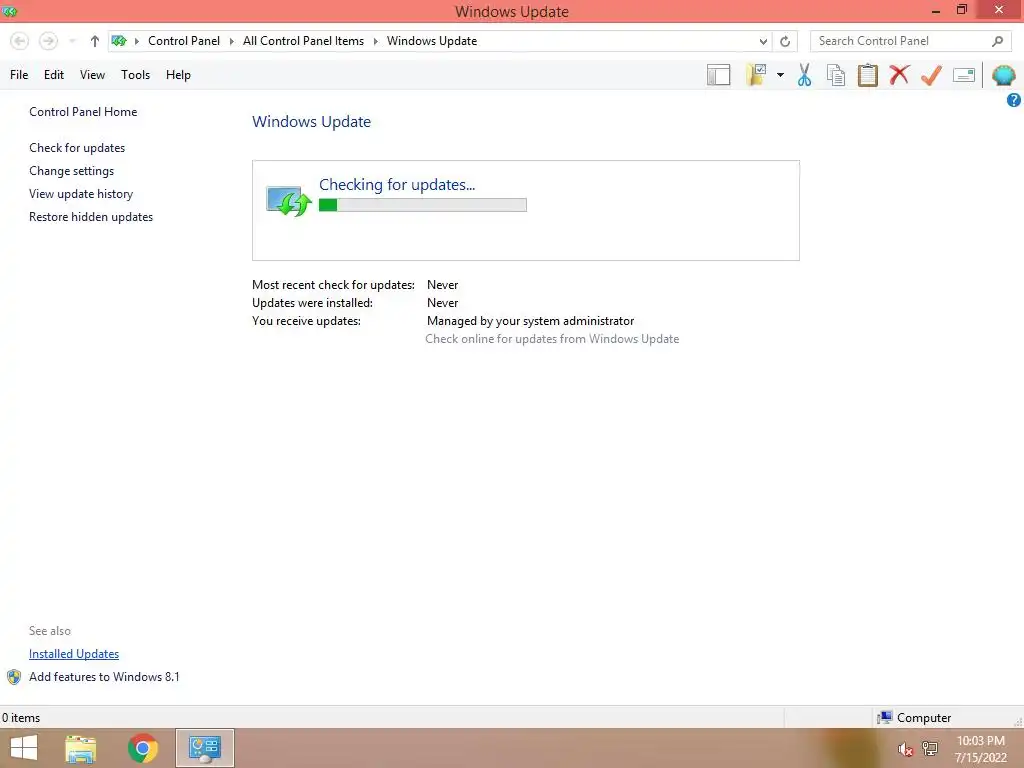Viewport: 1024px width, 768px height.
Task: Go up one level with Up arrow
Action: (95, 41)
